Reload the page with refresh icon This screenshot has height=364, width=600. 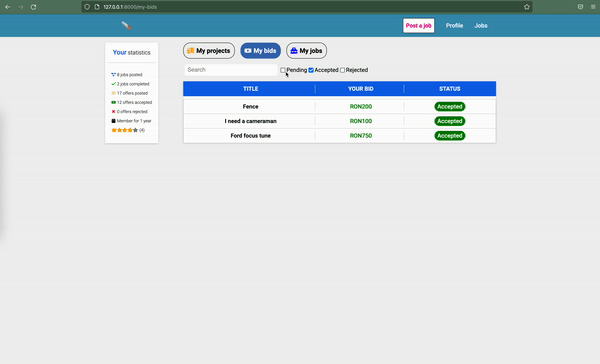click(33, 7)
